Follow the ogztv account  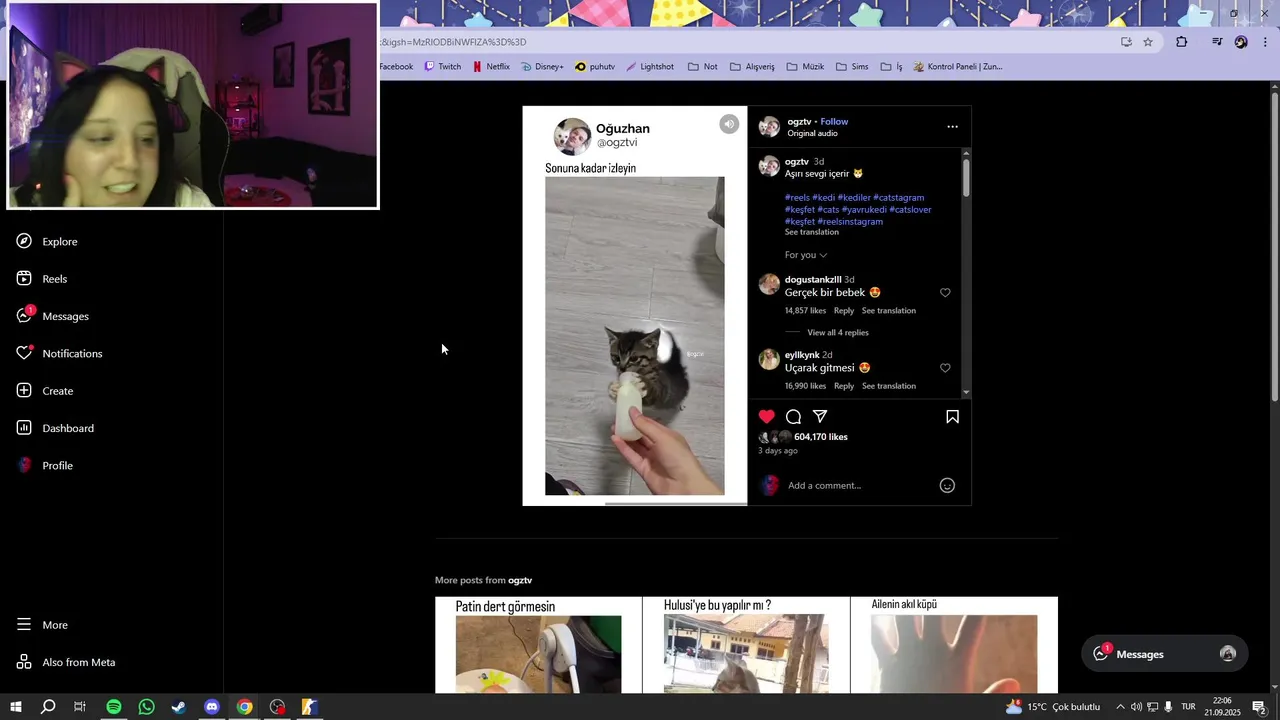pyautogui.click(x=834, y=122)
